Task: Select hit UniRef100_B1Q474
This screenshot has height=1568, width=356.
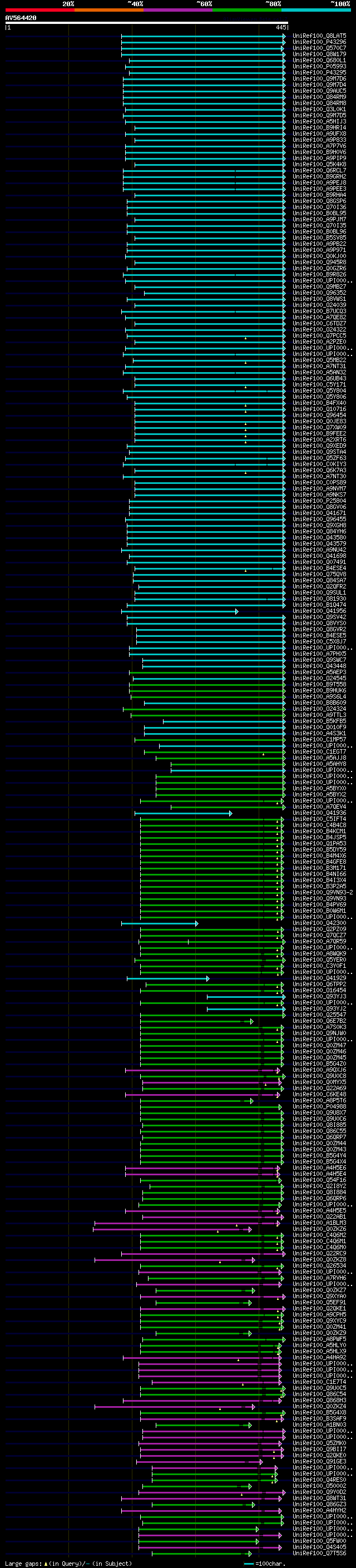Action: (x=319, y=605)
